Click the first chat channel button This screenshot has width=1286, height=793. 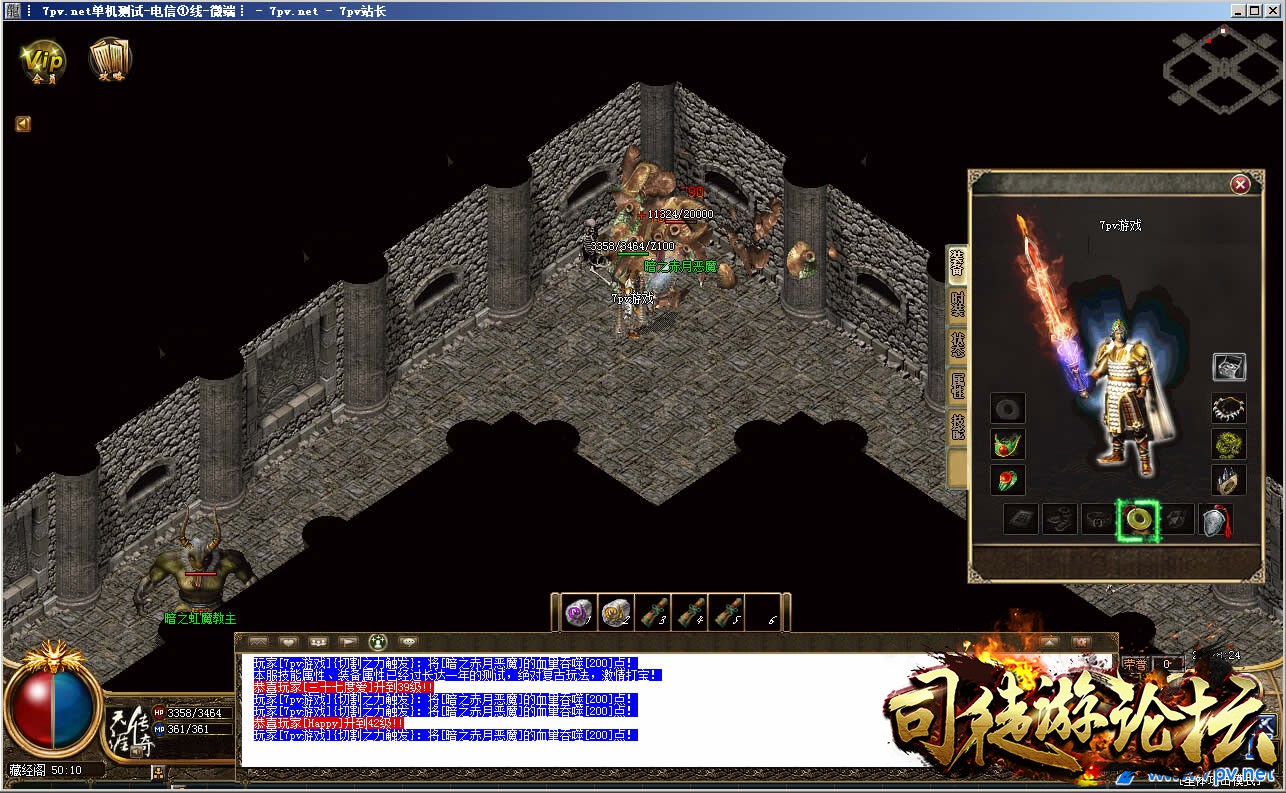(x=259, y=641)
